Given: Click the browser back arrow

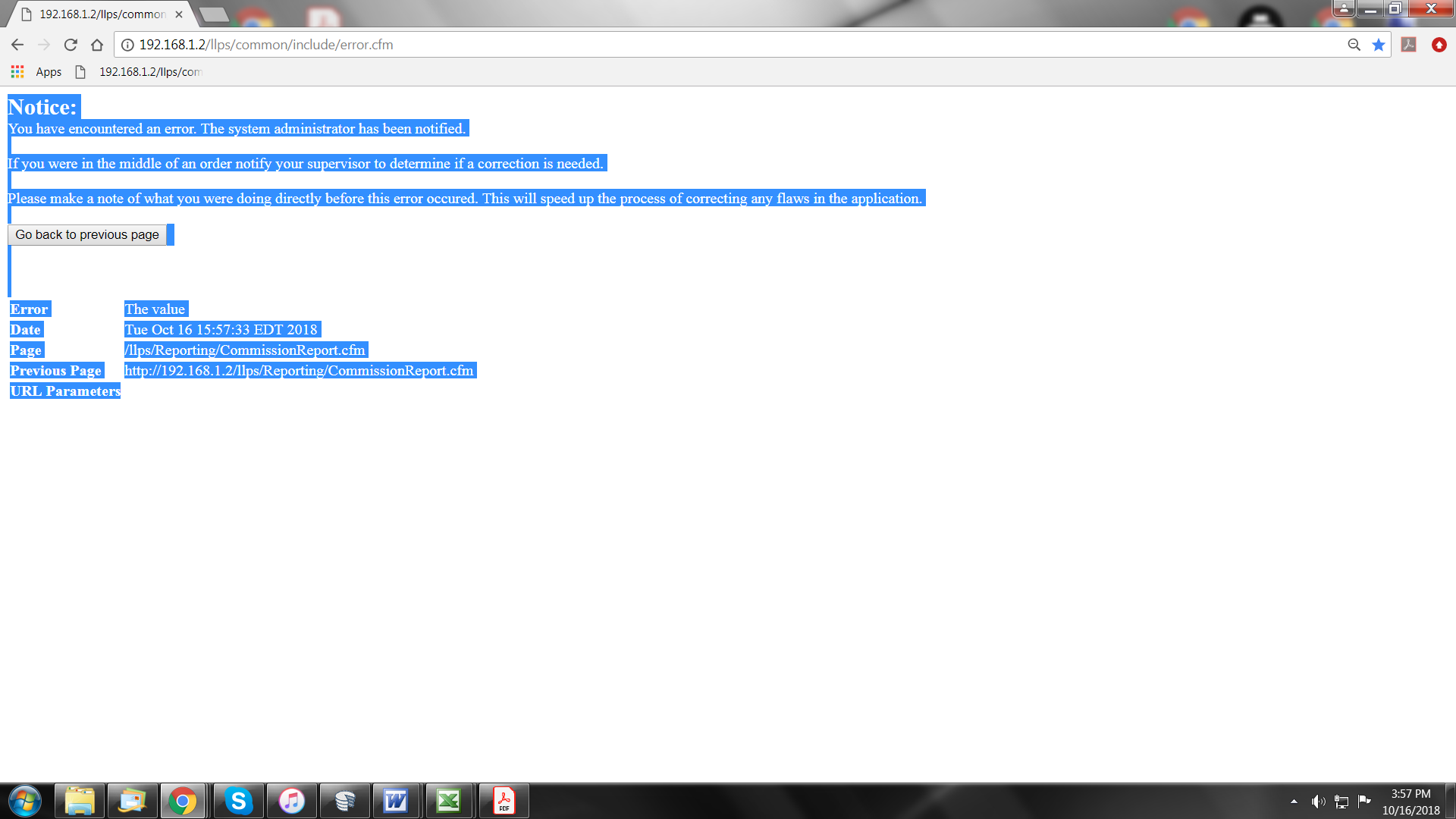Looking at the screenshot, I should (17, 45).
